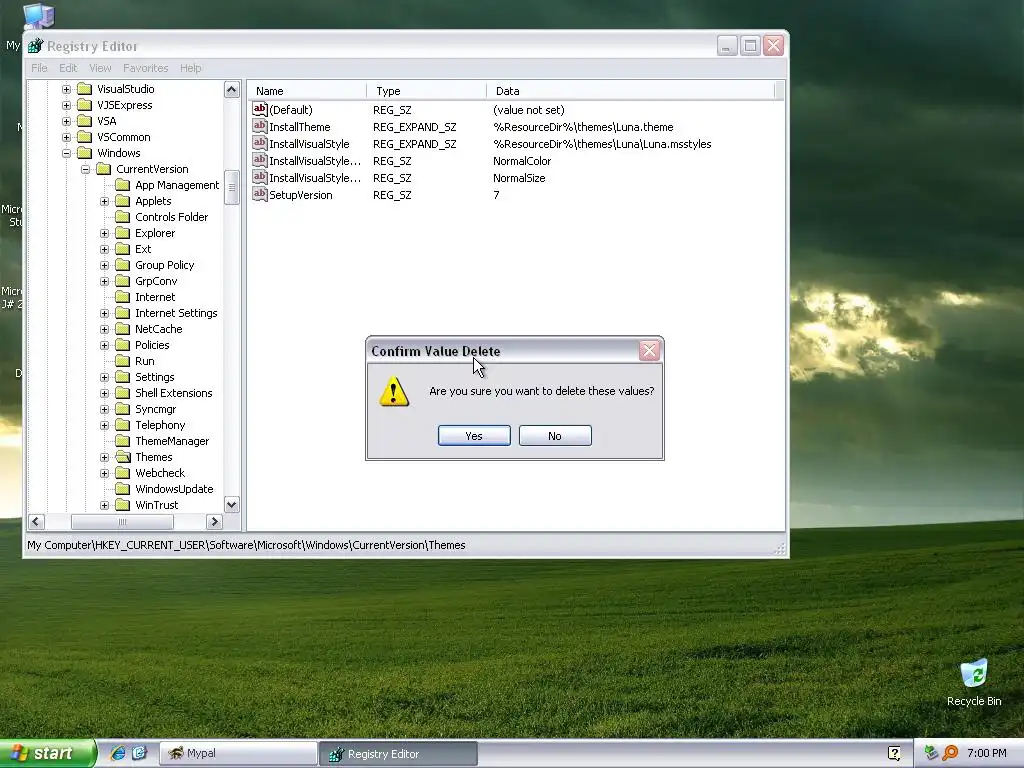This screenshot has width=1024, height=768.
Task: Click the Name column header
Action: (307, 91)
